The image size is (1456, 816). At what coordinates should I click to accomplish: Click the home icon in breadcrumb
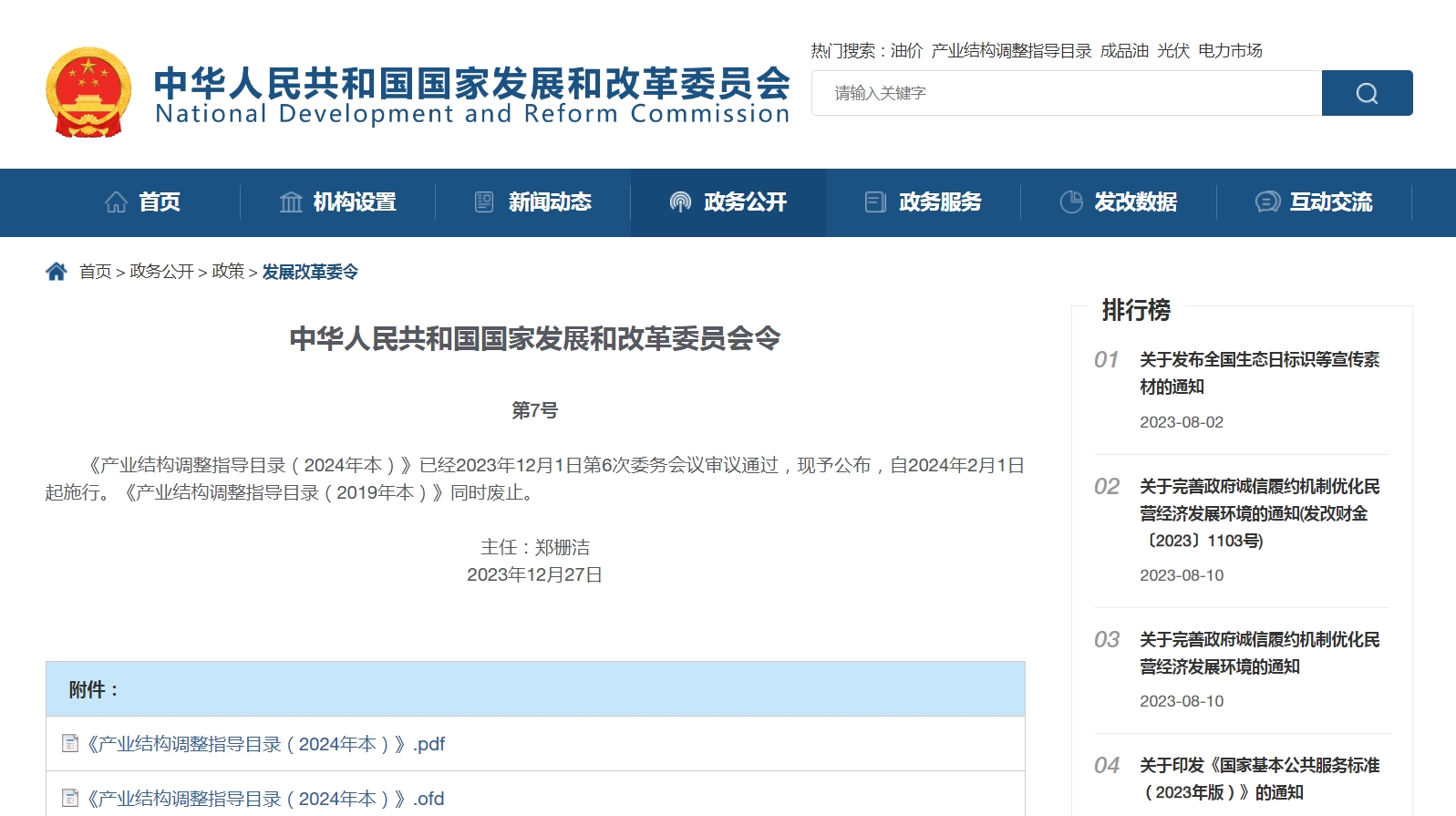point(57,272)
